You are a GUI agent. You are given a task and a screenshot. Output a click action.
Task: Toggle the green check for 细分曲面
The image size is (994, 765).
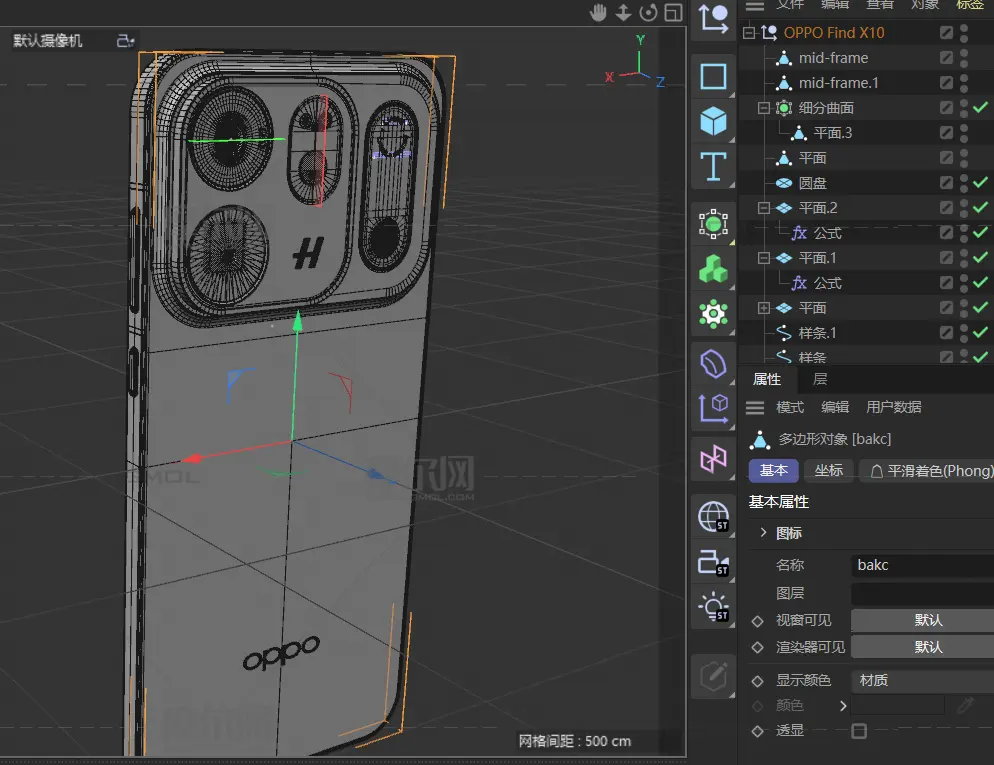(x=980, y=108)
